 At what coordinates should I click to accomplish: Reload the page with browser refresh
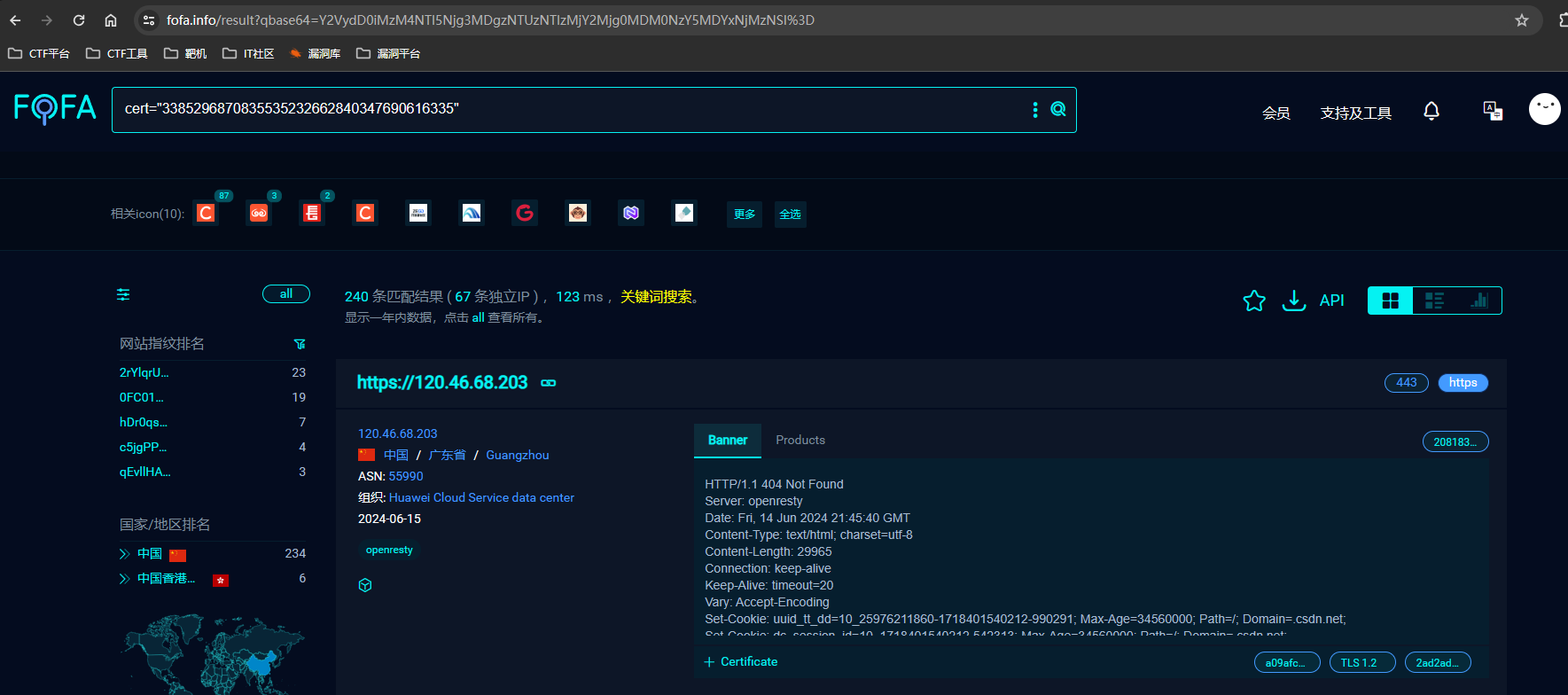pyautogui.click(x=79, y=20)
